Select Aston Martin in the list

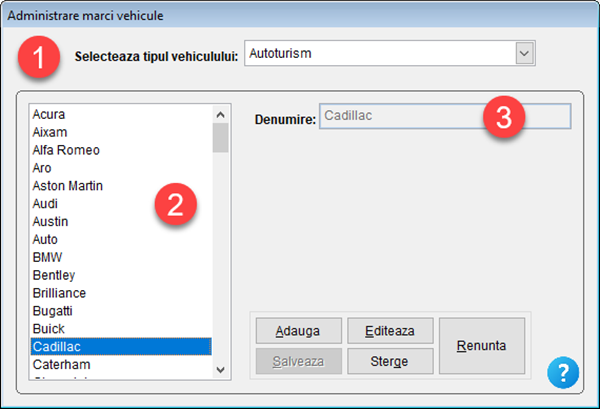click(121, 186)
